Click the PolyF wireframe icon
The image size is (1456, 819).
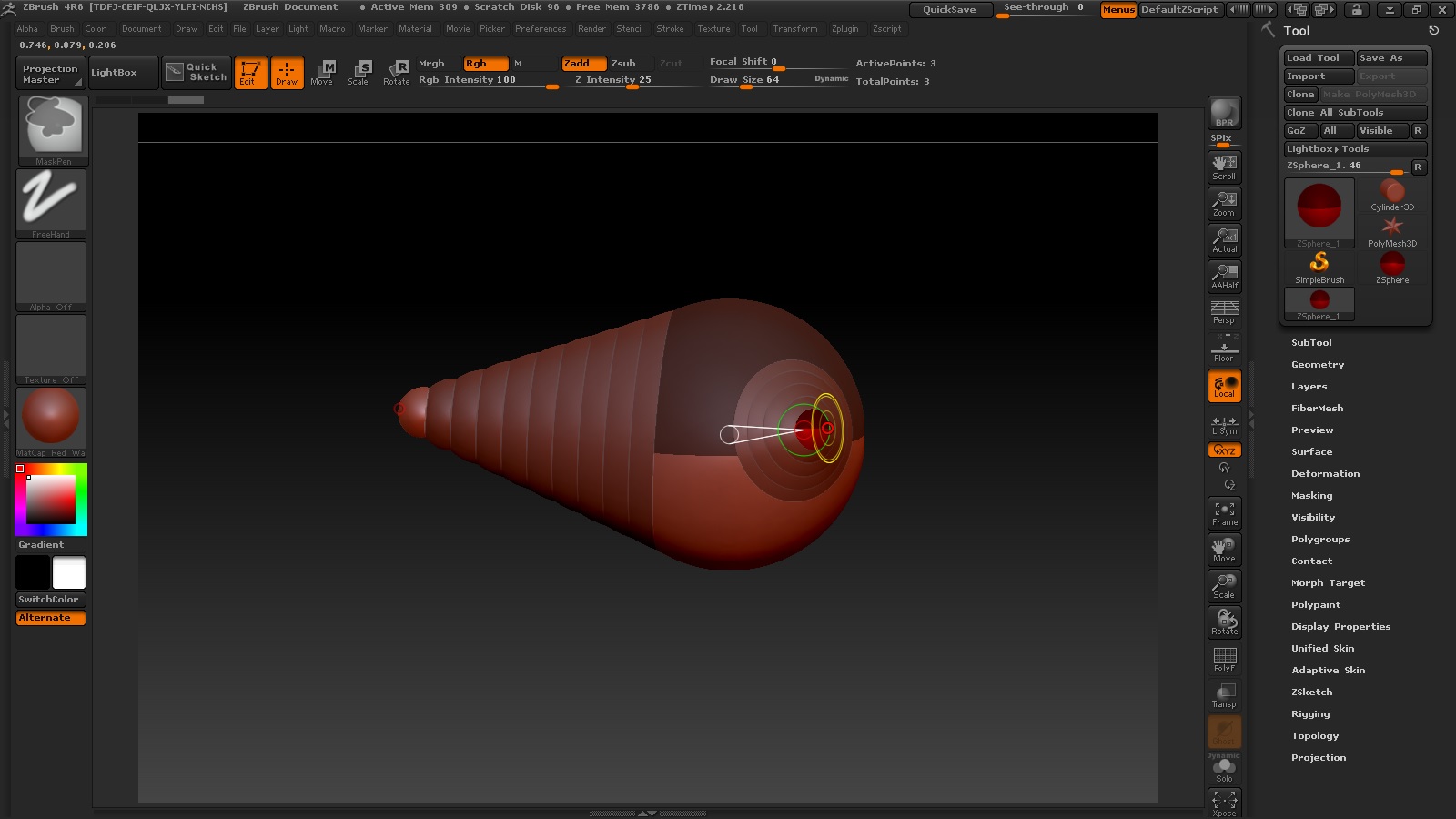[1224, 659]
